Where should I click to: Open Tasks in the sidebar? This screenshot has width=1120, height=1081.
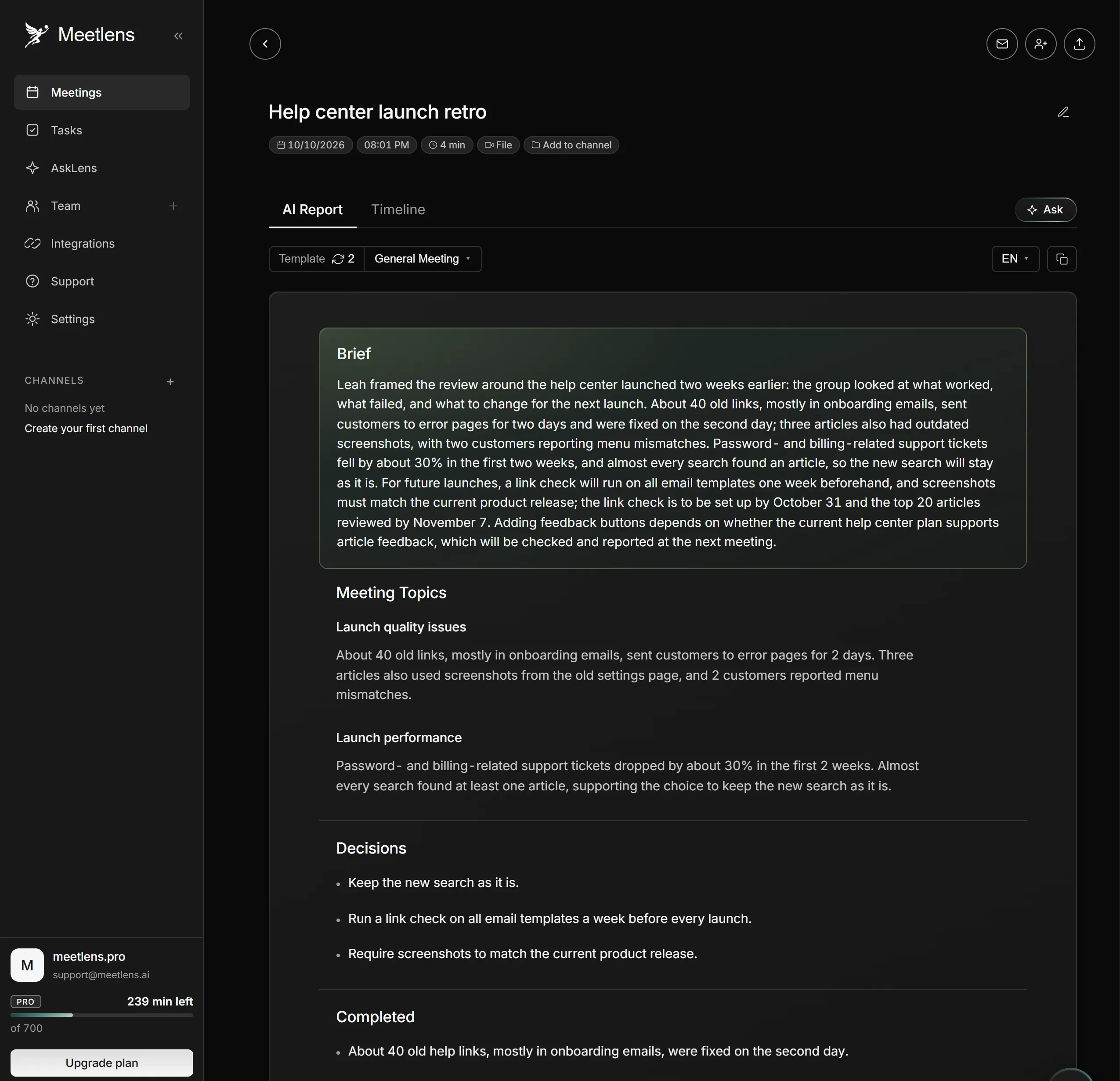point(102,130)
